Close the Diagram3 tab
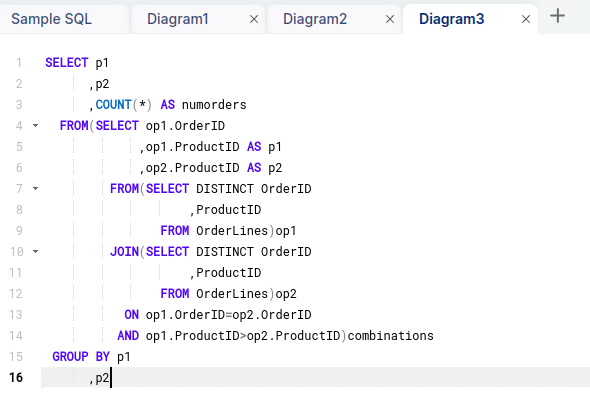Viewport: 590px width, 399px height. point(526,19)
